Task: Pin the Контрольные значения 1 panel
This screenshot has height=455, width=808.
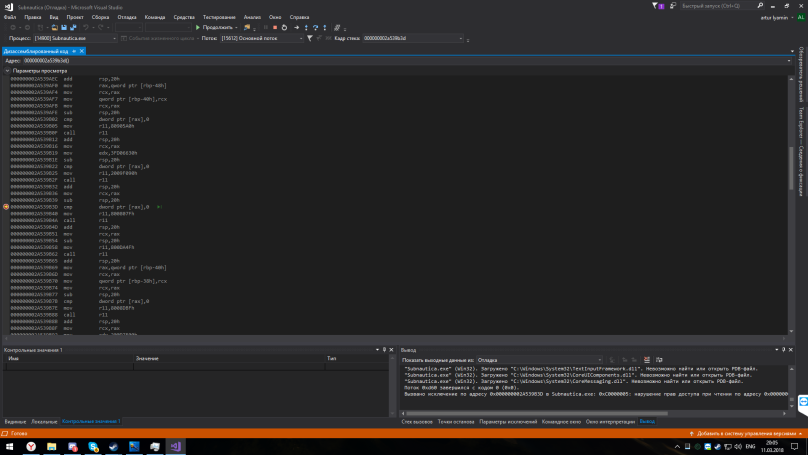Action: pyautogui.click(x=384, y=349)
